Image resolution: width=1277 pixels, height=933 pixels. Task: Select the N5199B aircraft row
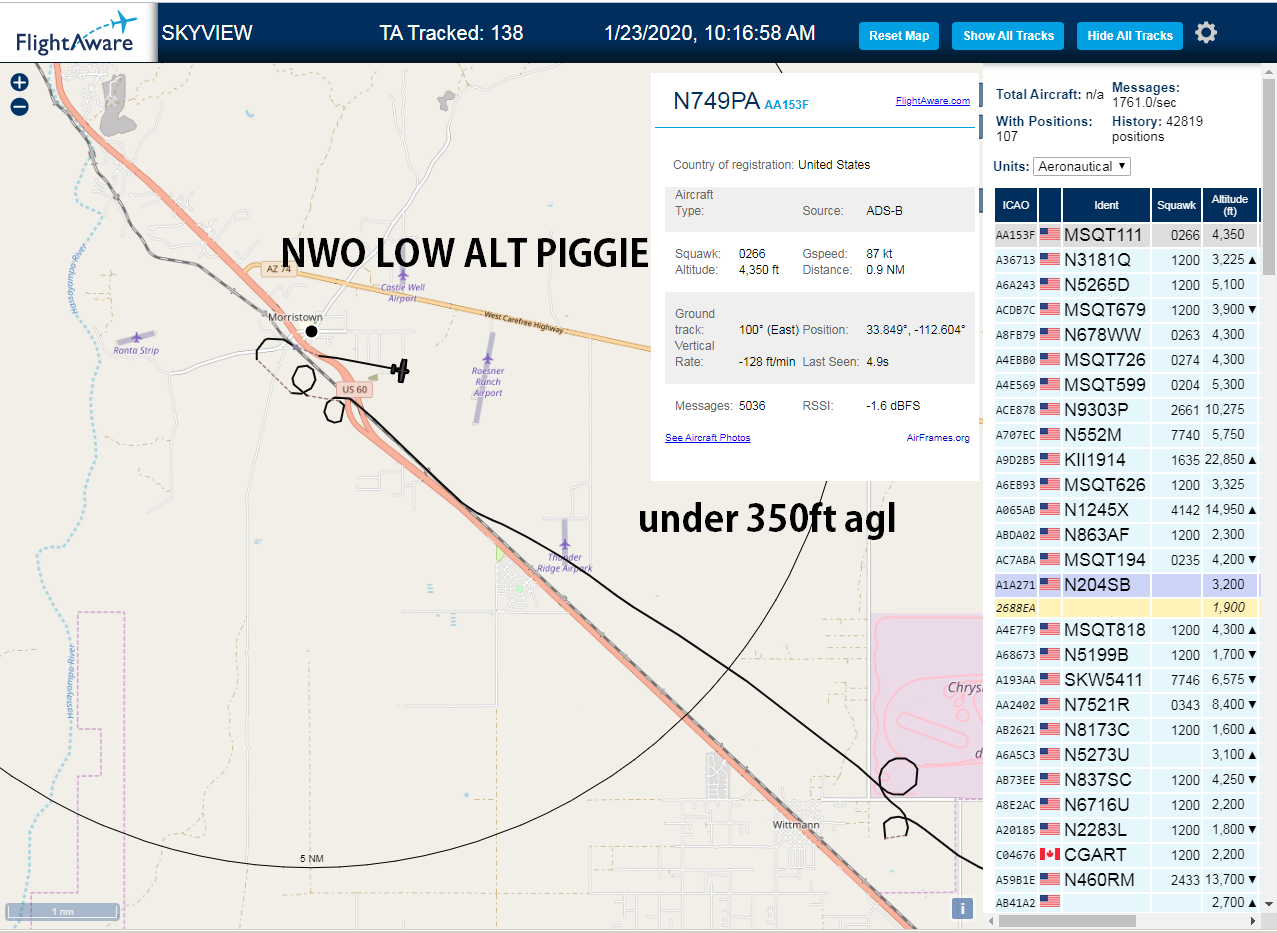click(1126, 655)
